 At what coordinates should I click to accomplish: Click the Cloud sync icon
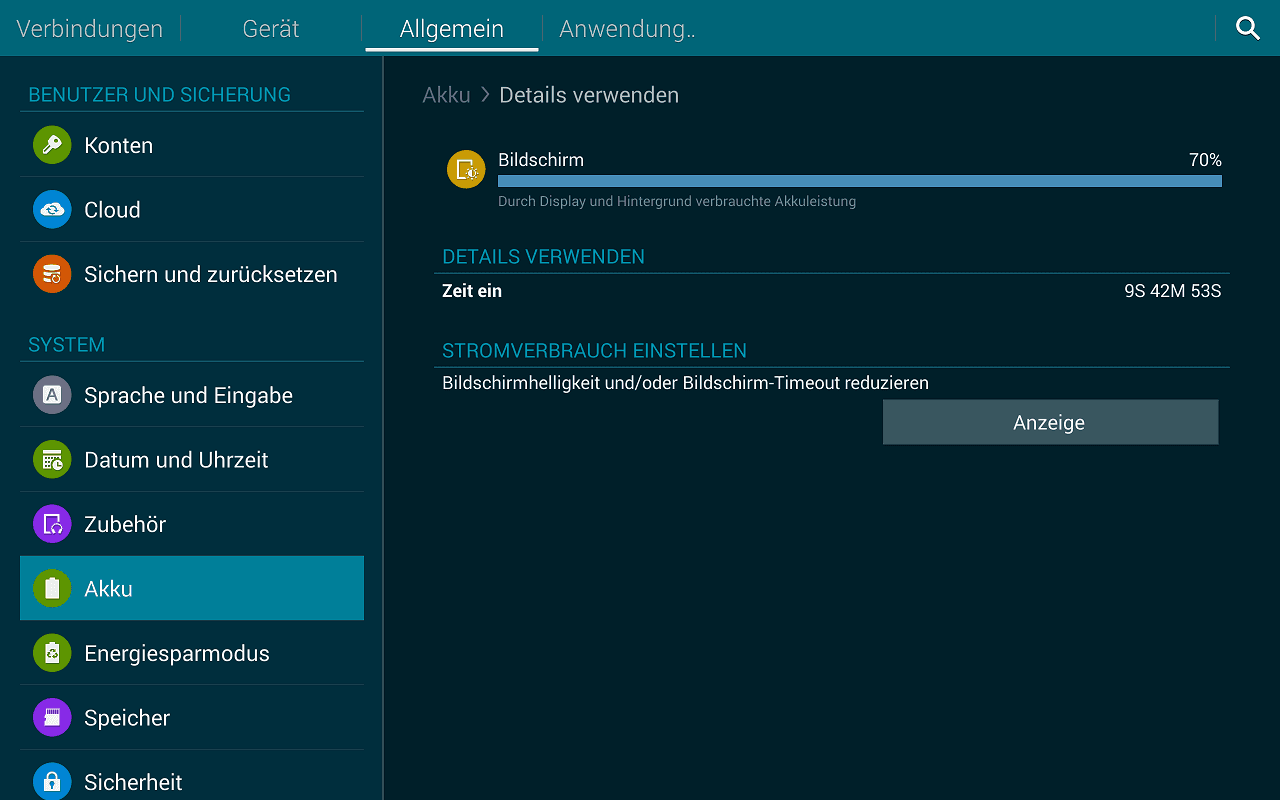coord(52,210)
